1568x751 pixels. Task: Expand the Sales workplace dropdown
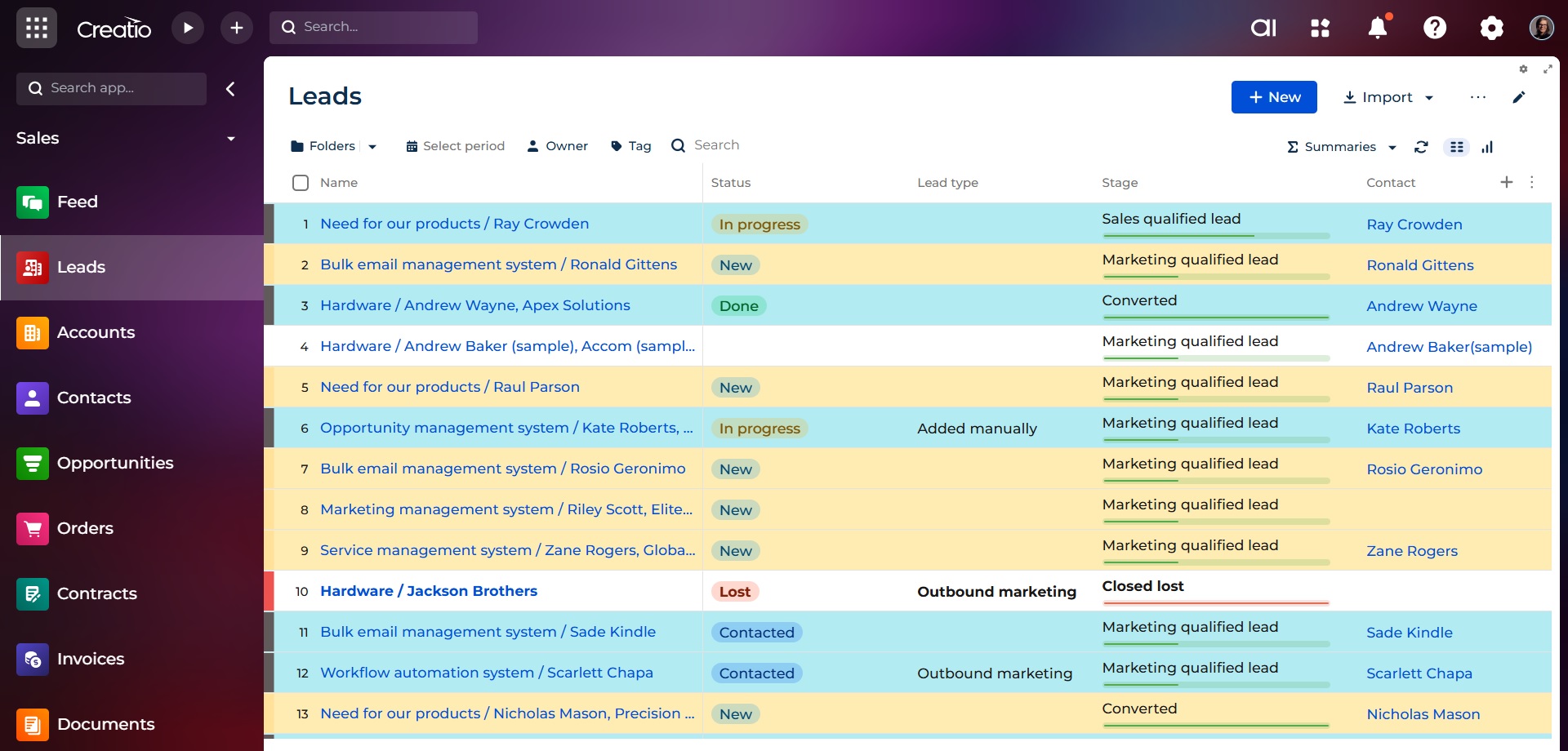point(230,139)
